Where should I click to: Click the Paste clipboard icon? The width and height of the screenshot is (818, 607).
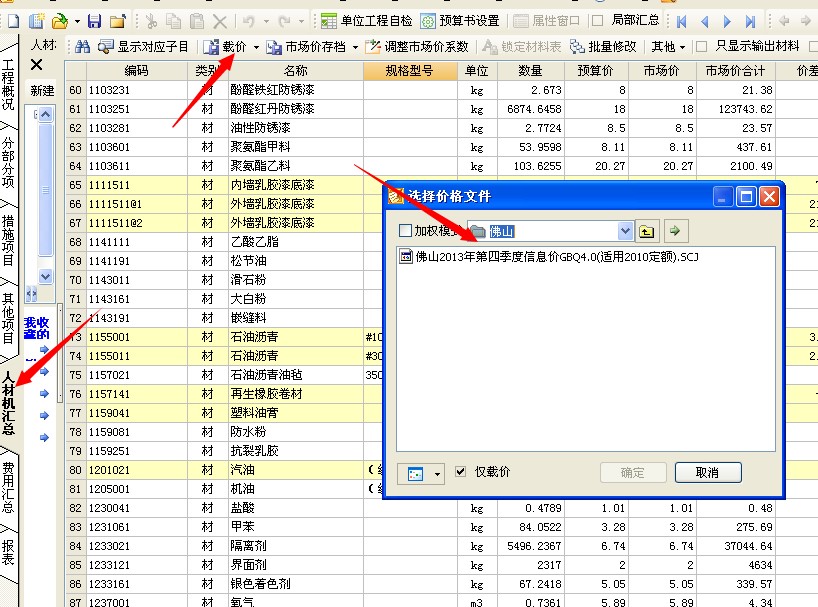(x=197, y=21)
